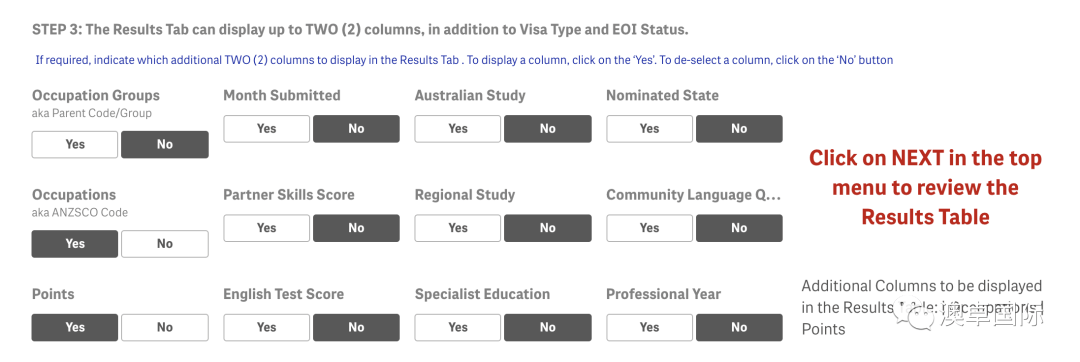Choose Yes for Australian Study
Viewport: 1080px width, 362px height.
(x=458, y=129)
